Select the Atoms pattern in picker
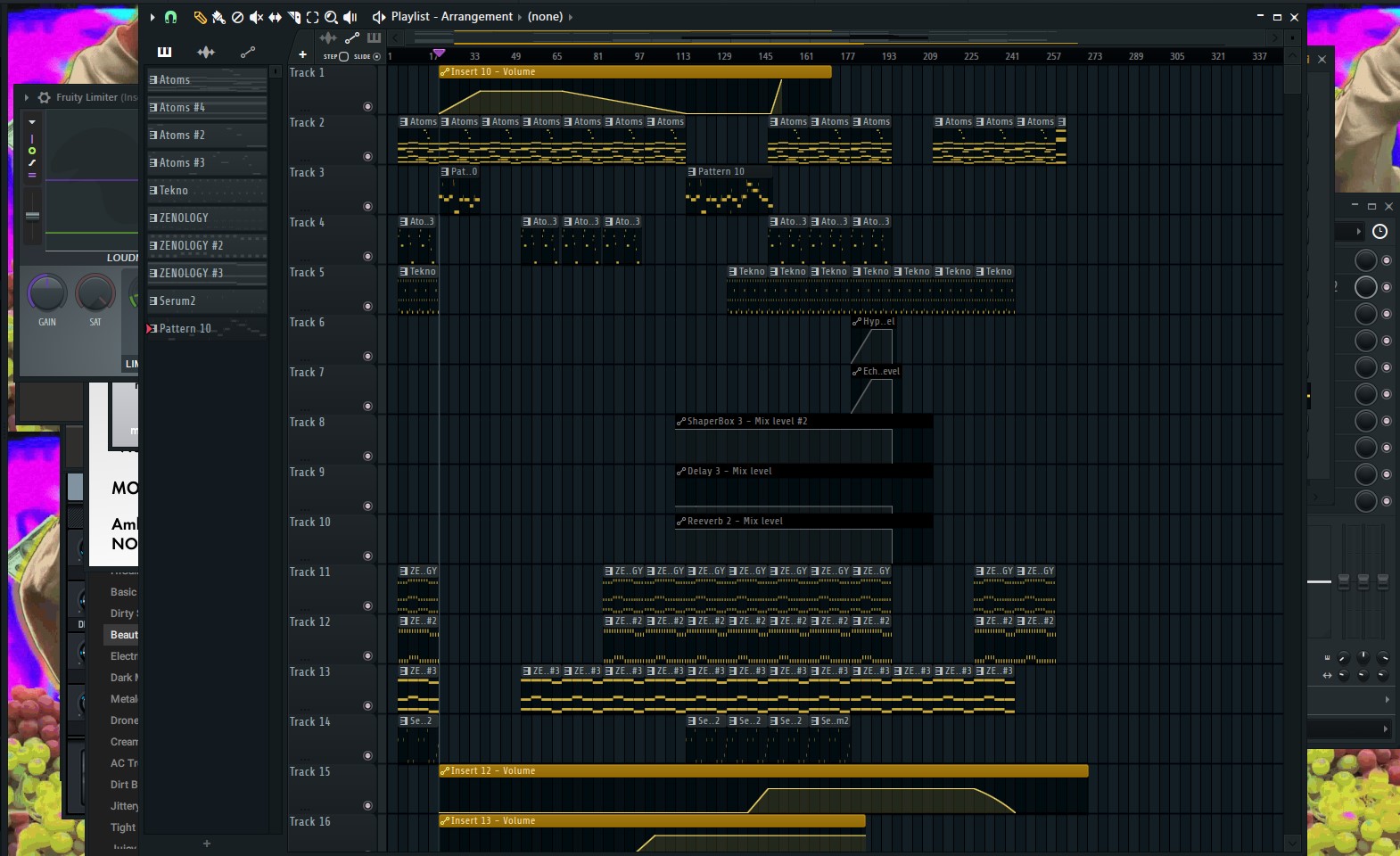This screenshot has width=1400, height=856. 207,80
